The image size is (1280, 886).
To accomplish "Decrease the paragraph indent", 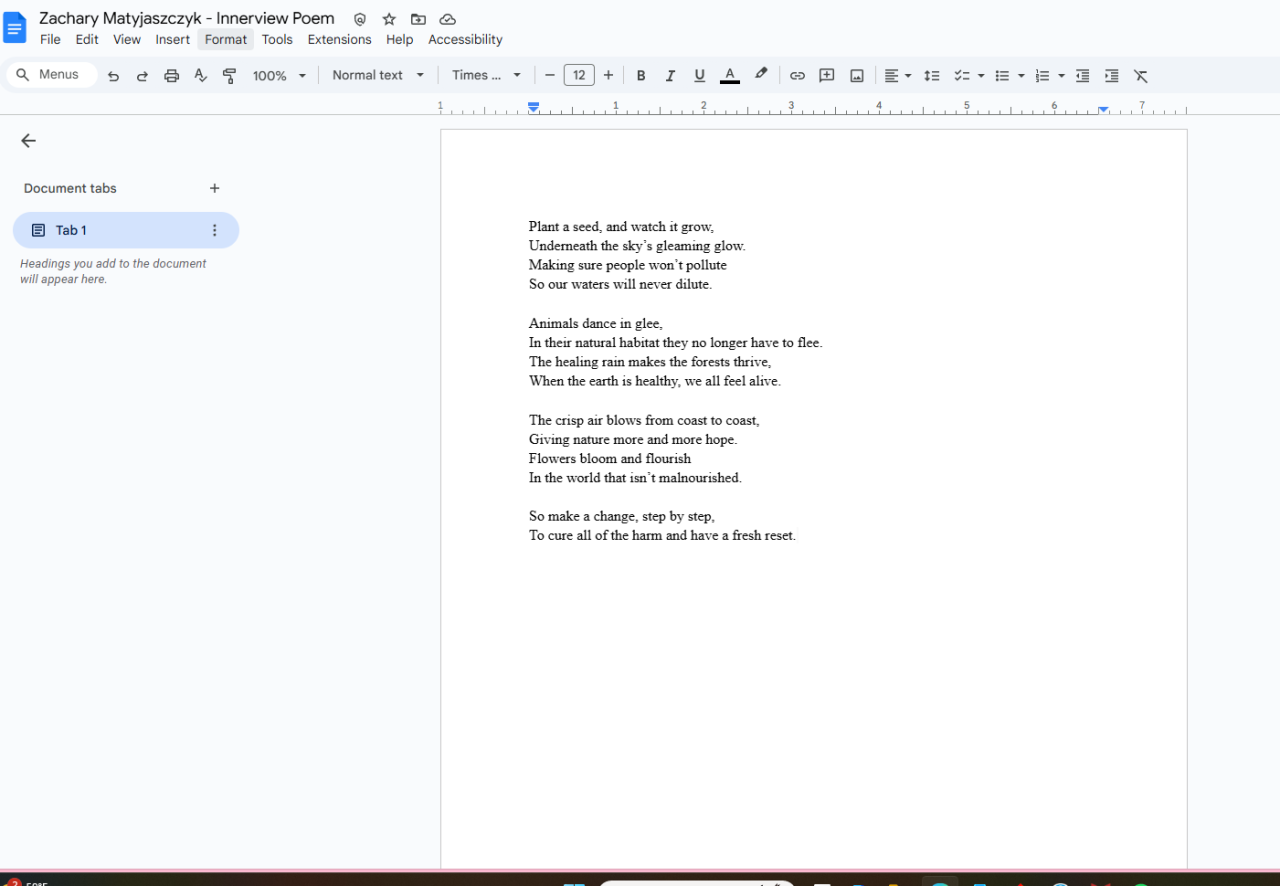I will tap(1082, 75).
